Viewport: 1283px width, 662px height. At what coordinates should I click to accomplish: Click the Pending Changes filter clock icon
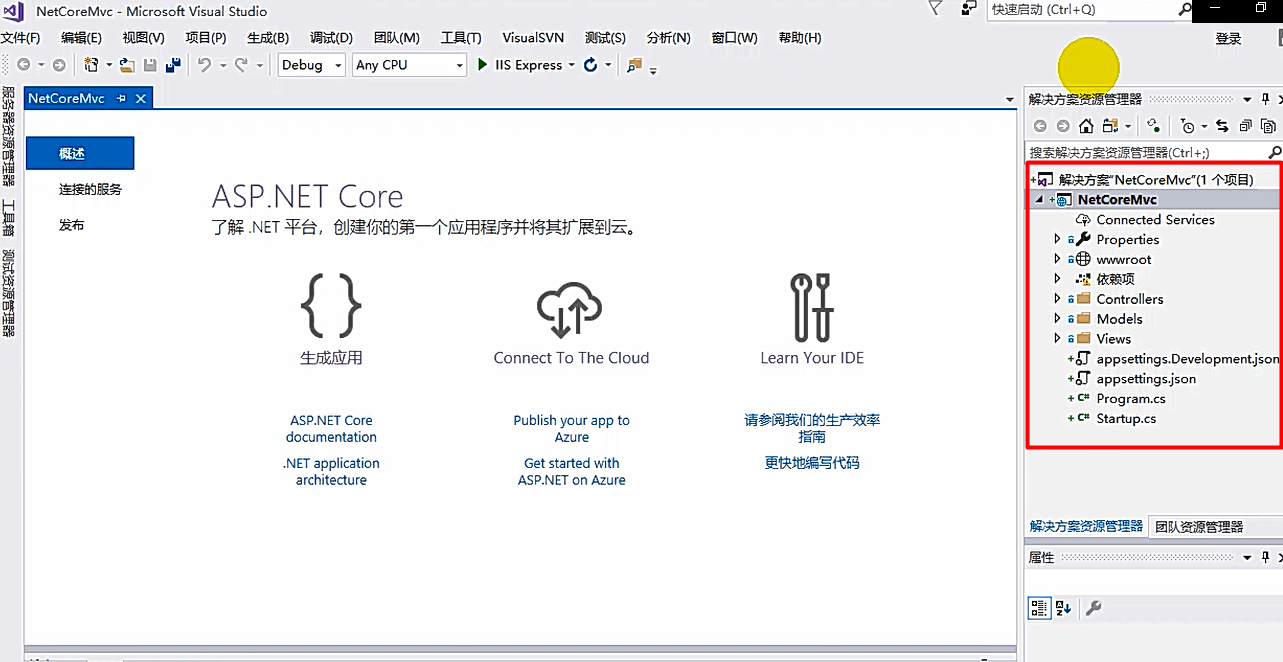click(1187, 126)
